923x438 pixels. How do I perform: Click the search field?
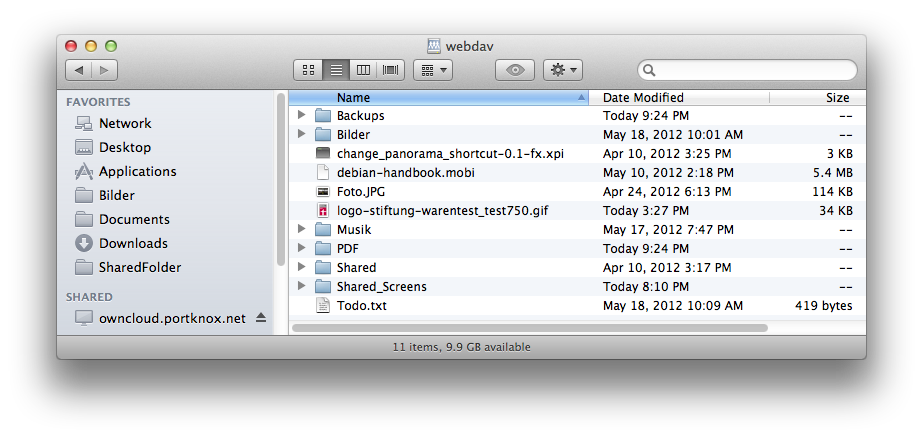click(x=747, y=70)
